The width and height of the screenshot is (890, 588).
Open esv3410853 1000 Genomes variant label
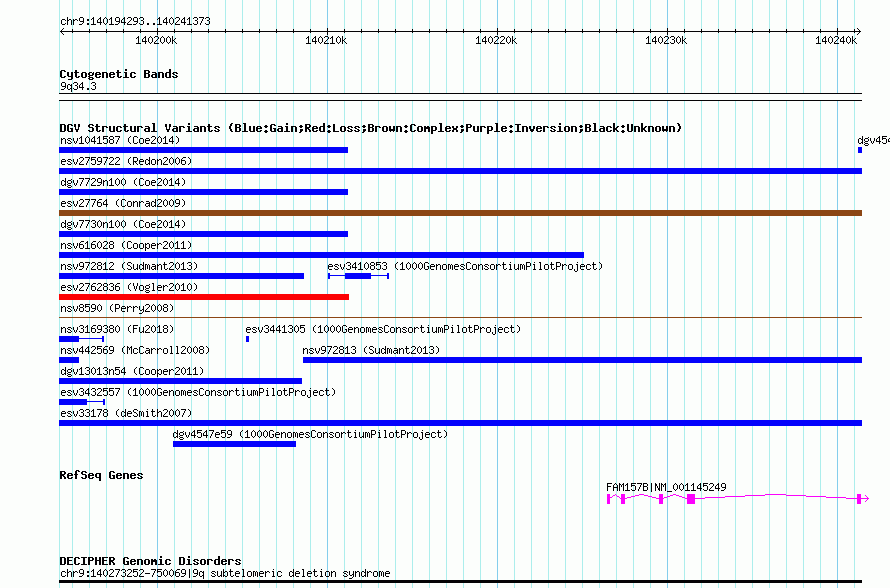465,266
